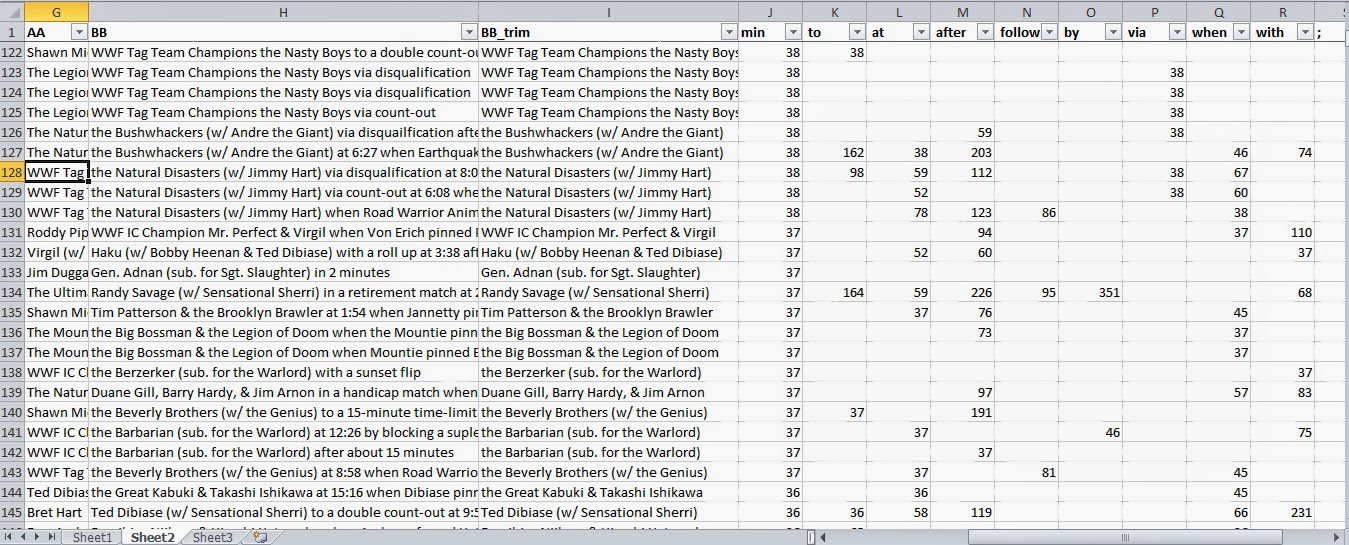Select column R header

[x=1282, y=11]
